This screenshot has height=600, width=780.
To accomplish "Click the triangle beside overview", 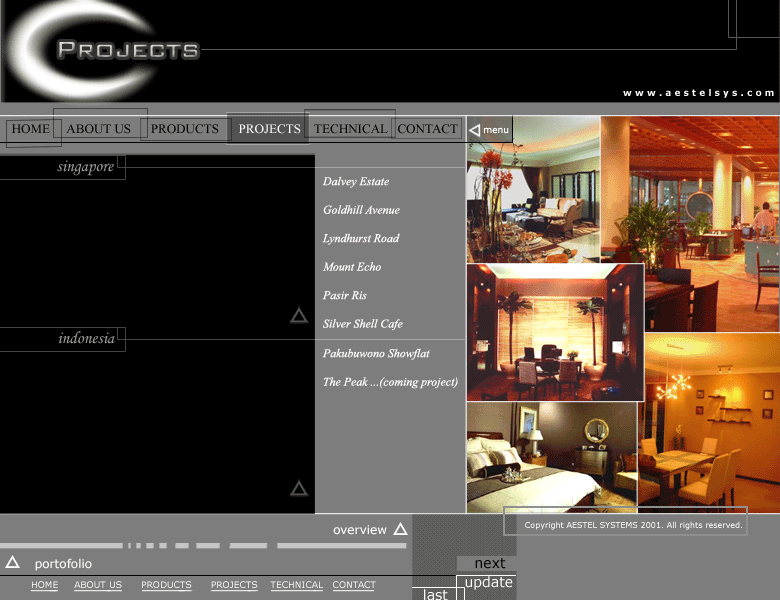I will point(400,530).
